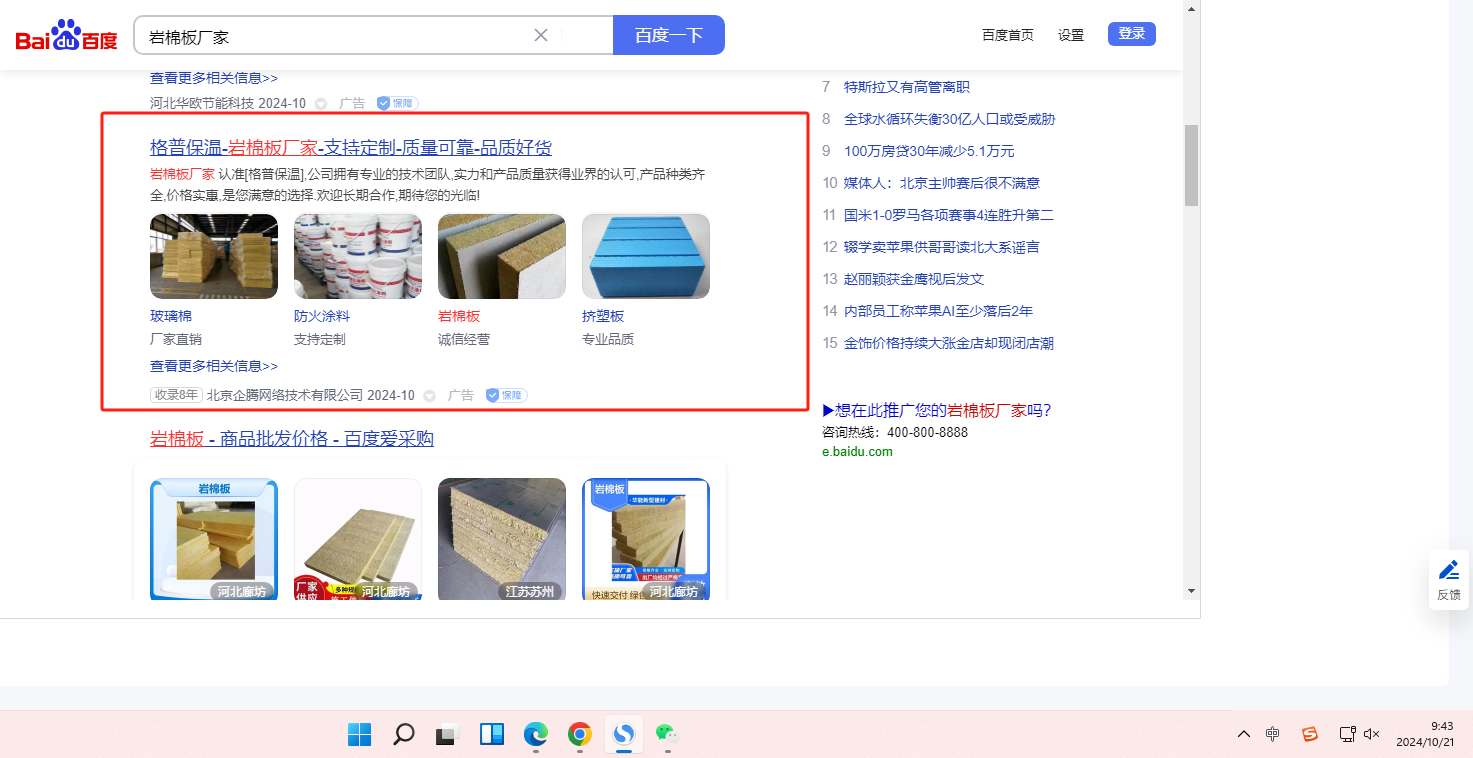Launch Microsoft Edge from the taskbar
Image resolution: width=1473 pixels, height=758 pixels.
tap(536, 735)
